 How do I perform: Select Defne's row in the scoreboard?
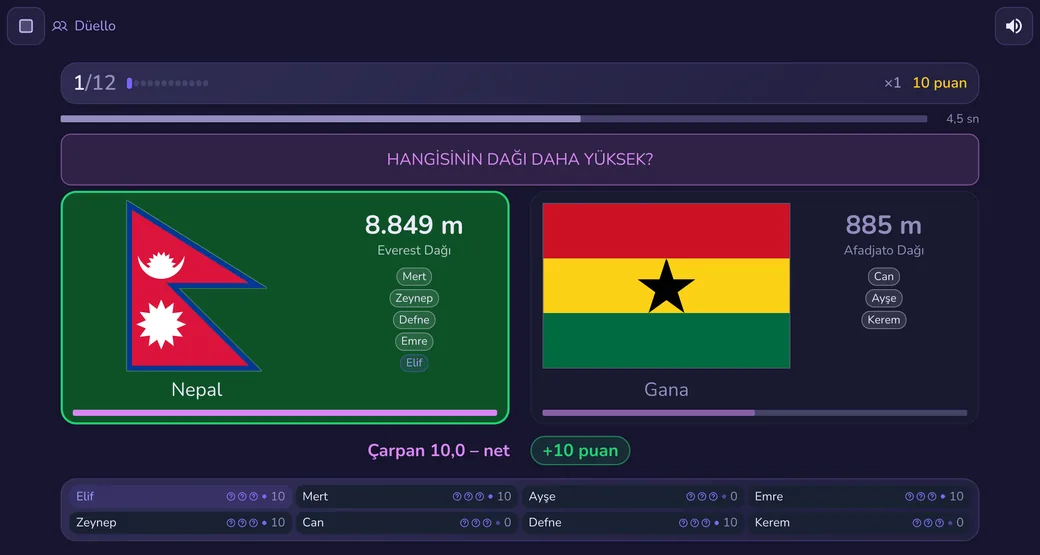coord(633,523)
